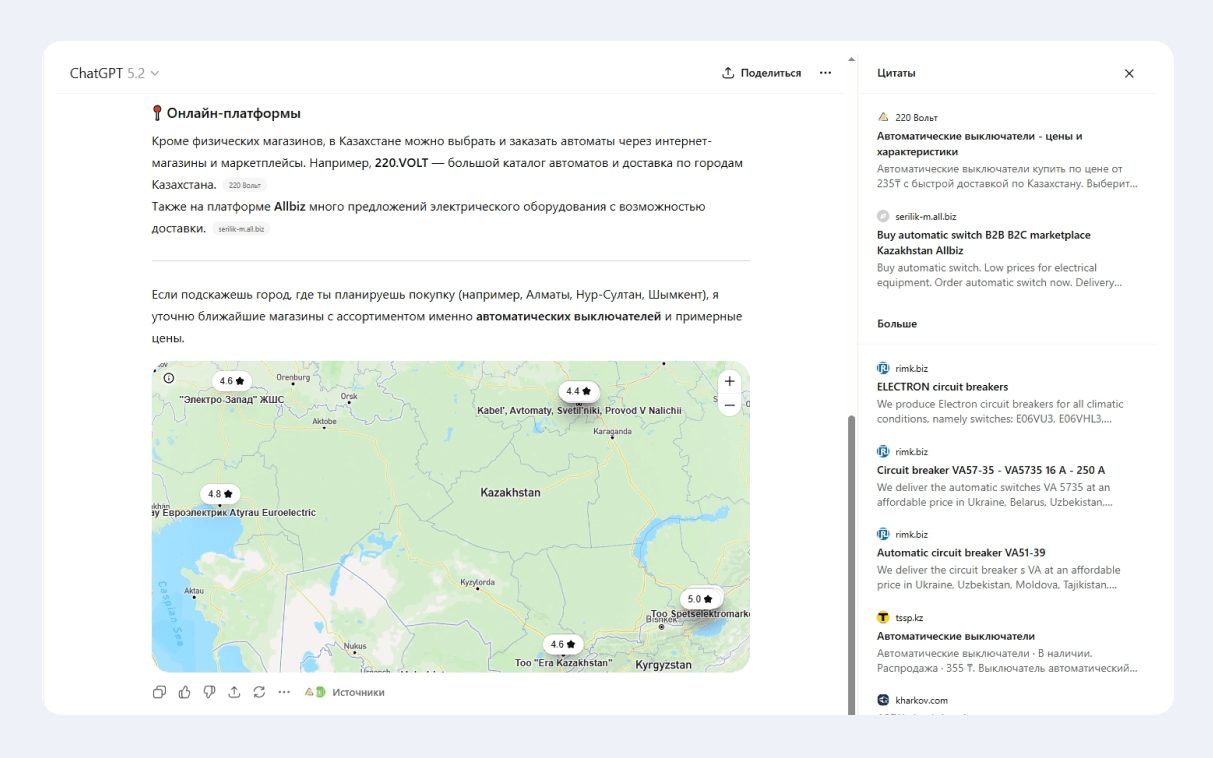This screenshot has width=1213, height=758.
Task: Click the bold 220.VOLT text
Action: coord(401,163)
